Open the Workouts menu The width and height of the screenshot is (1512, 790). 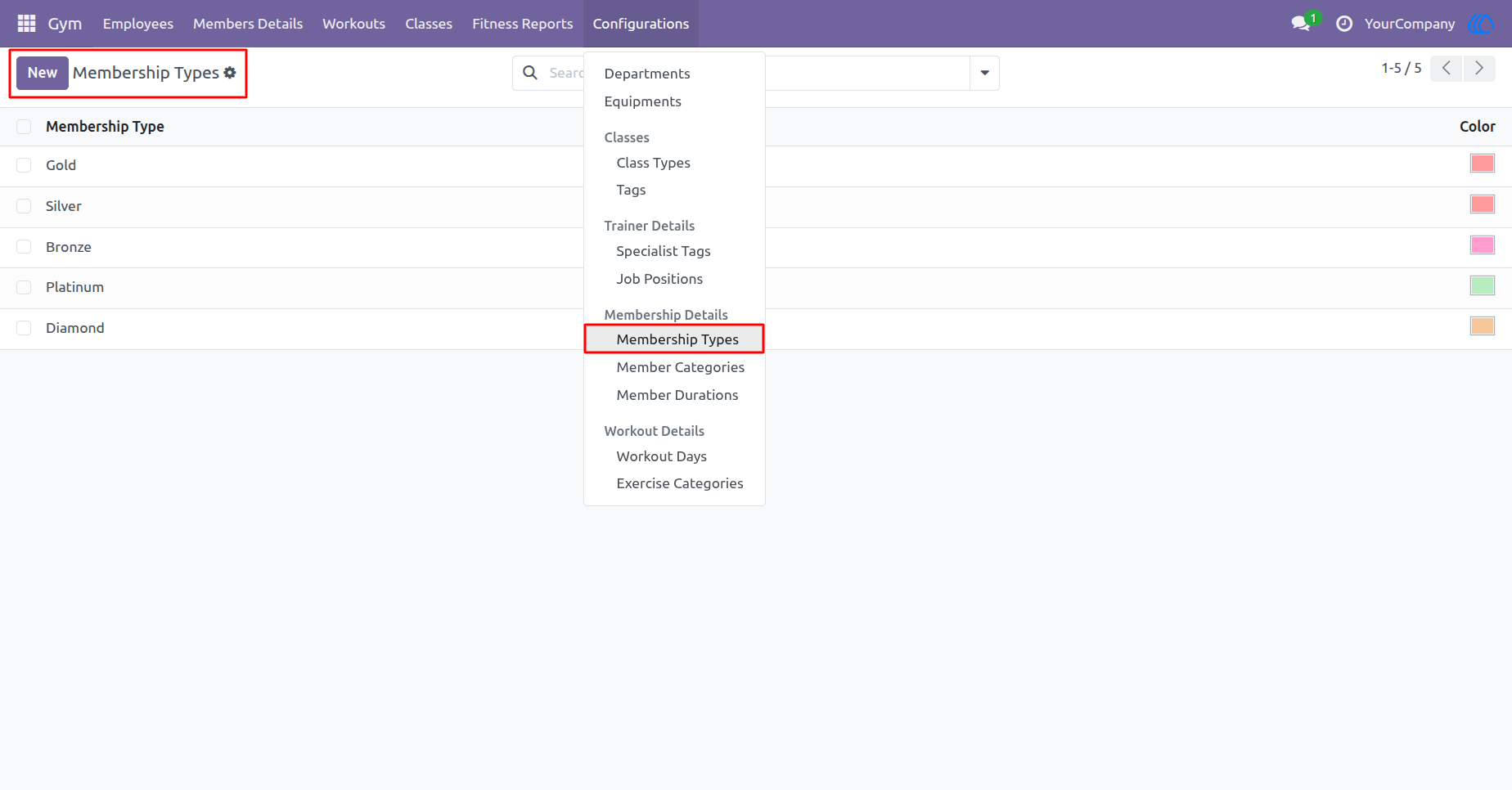[353, 24]
